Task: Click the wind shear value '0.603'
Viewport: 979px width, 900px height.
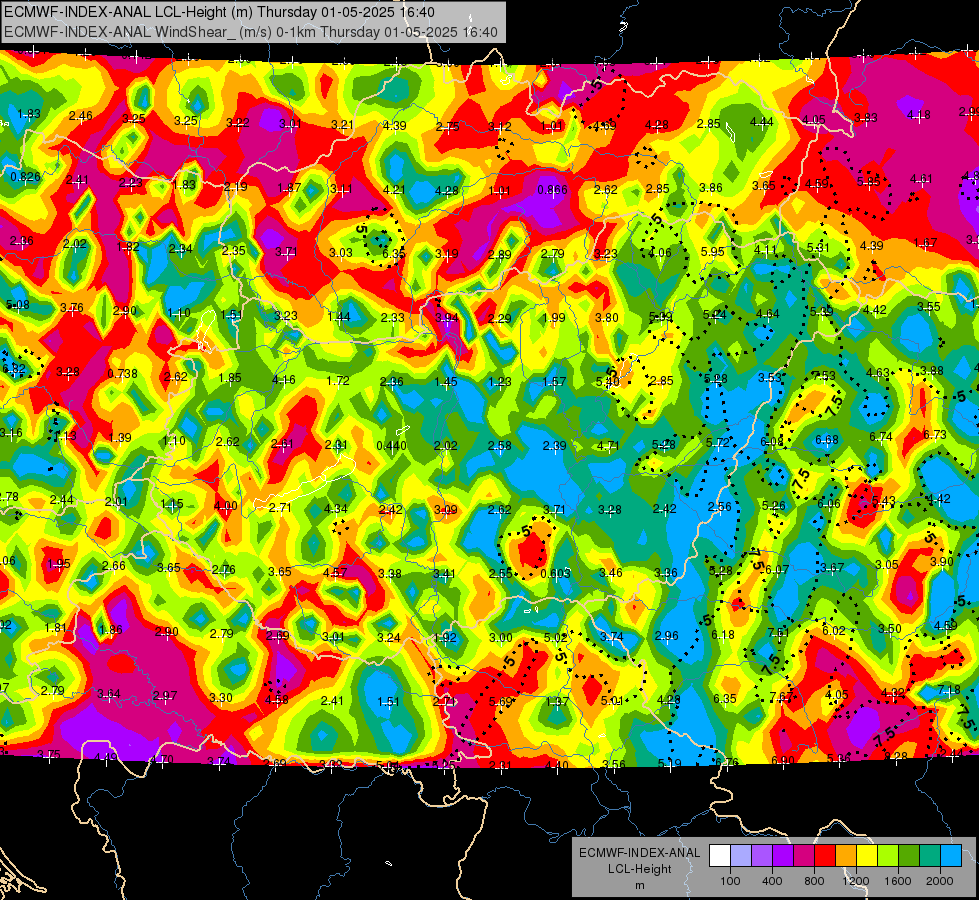Action: click(555, 573)
